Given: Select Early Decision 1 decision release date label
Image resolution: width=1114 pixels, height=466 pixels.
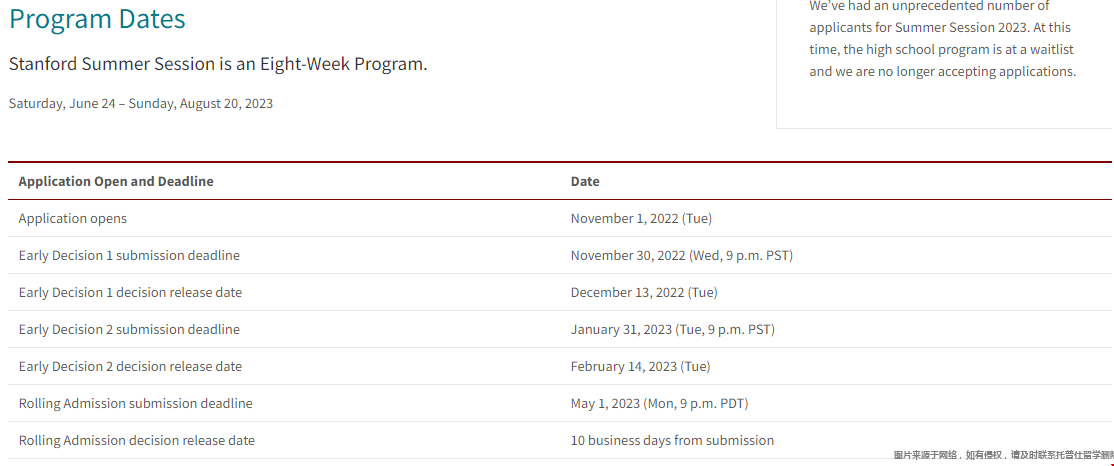Looking at the screenshot, I should [130, 292].
